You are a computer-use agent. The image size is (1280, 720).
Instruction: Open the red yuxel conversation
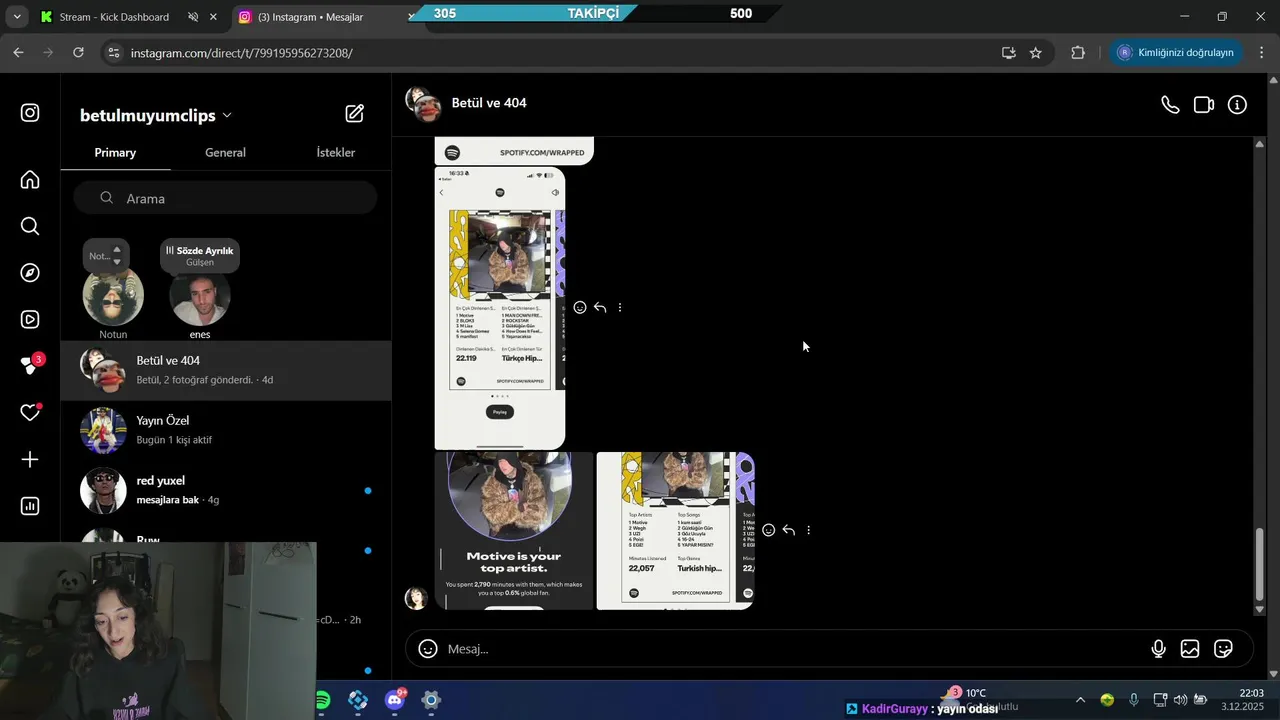pos(226,490)
